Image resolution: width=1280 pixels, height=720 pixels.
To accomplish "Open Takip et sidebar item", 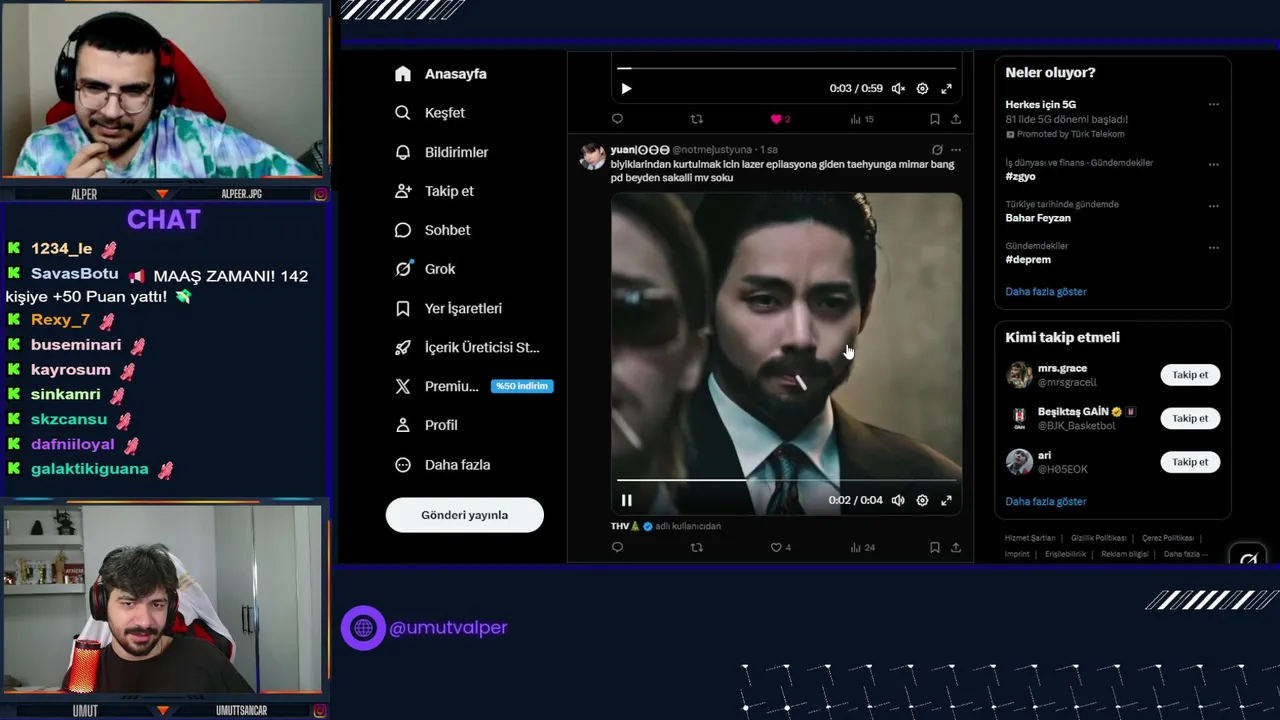I will point(434,191).
